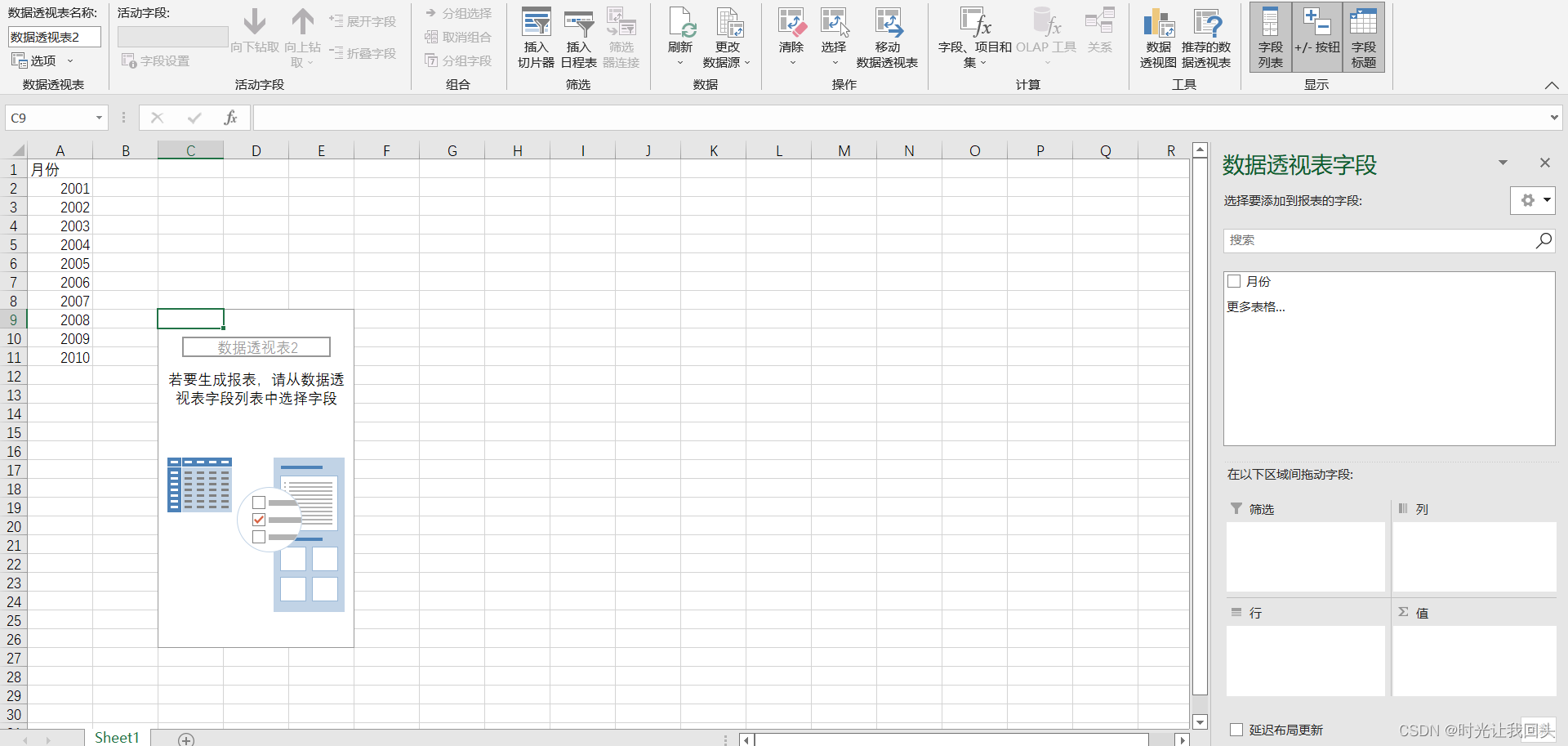Screen dimensions: 1568x746
Task: Open the Name Box dropdown arrow
Action: (99, 118)
